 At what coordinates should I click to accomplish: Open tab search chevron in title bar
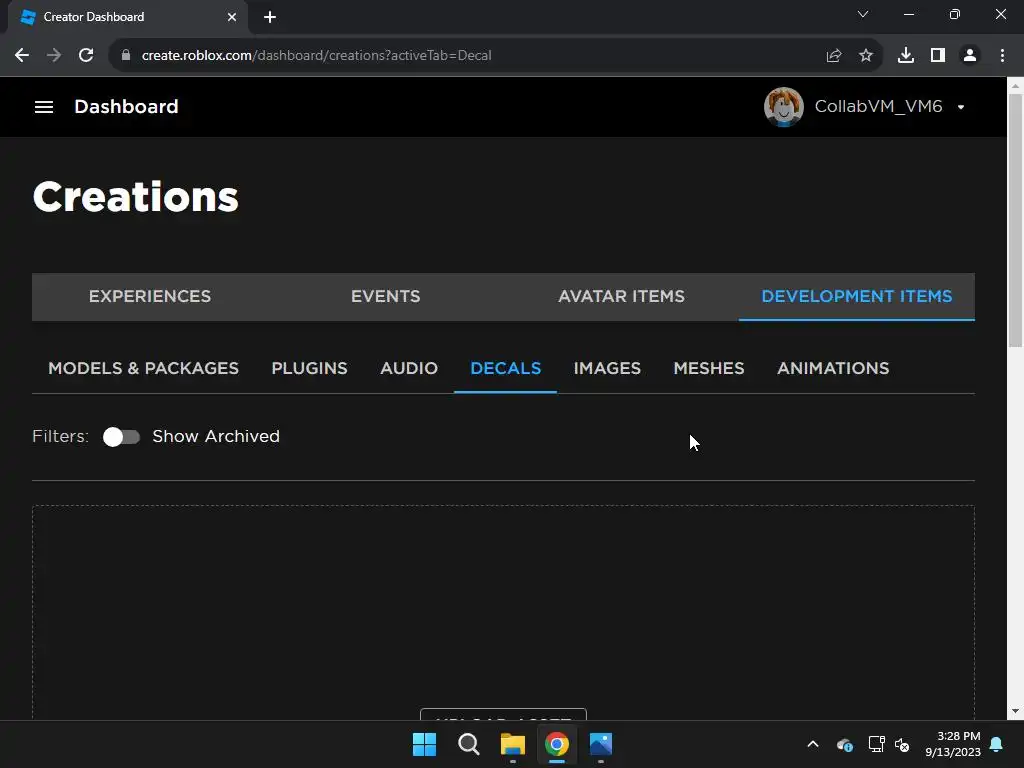point(863,14)
